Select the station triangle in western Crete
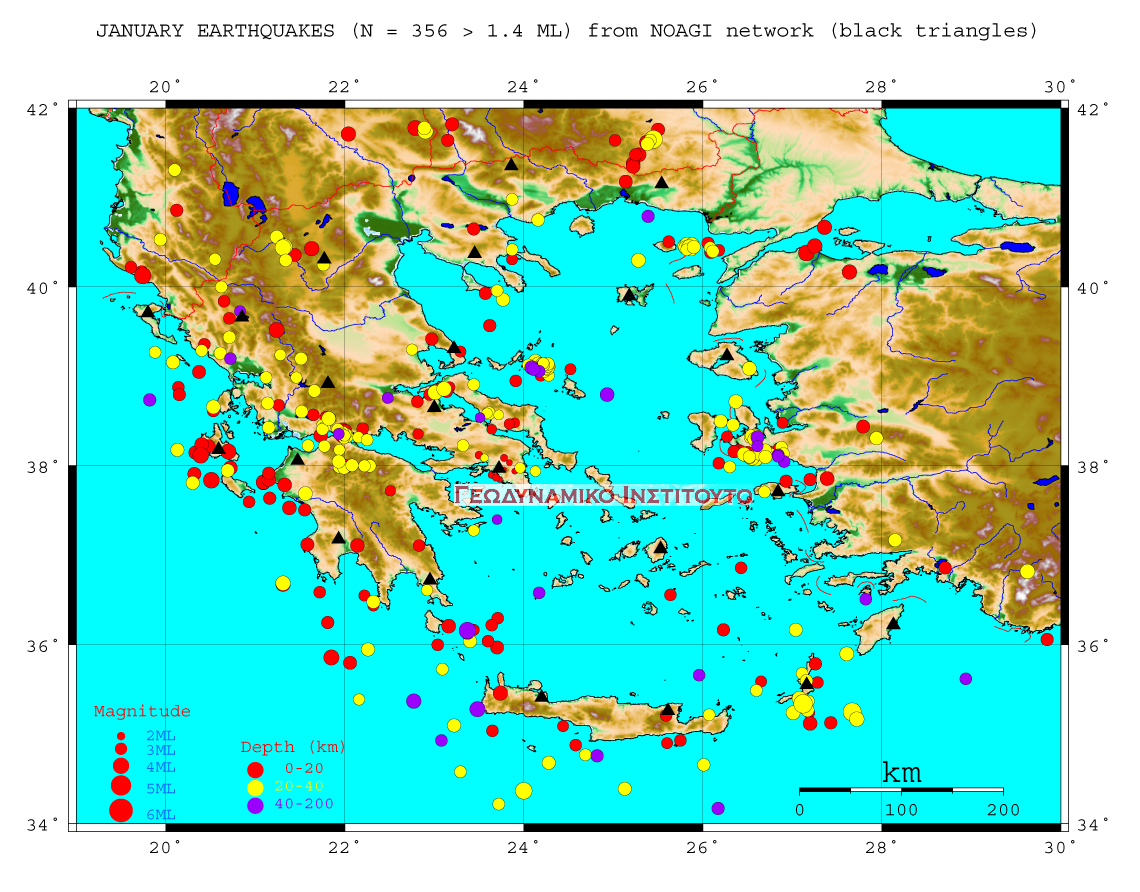This screenshot has height=892, width=1140. pos(542,696)
